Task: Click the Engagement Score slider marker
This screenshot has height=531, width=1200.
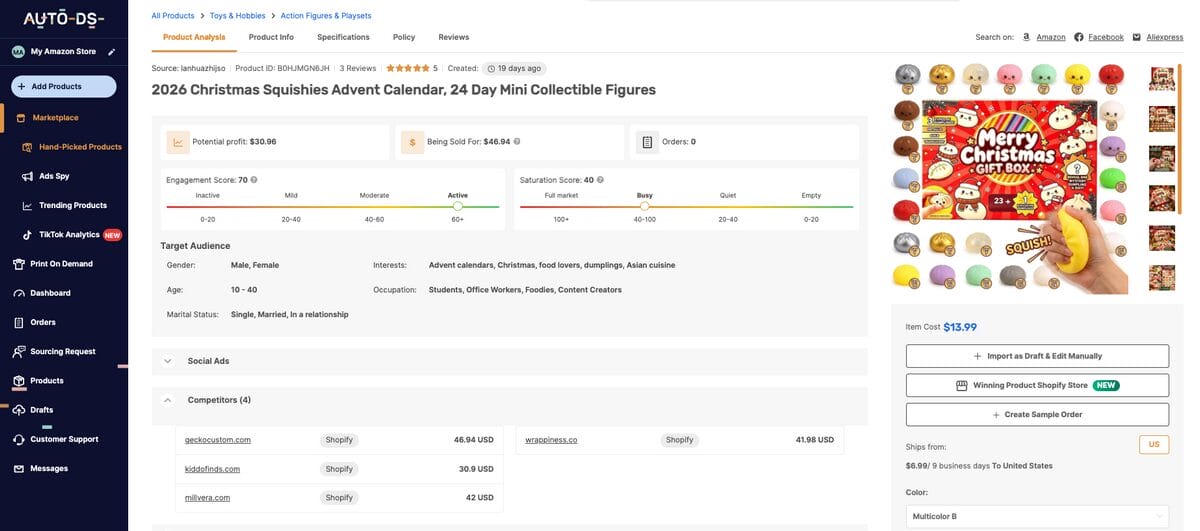Action: 458,206
